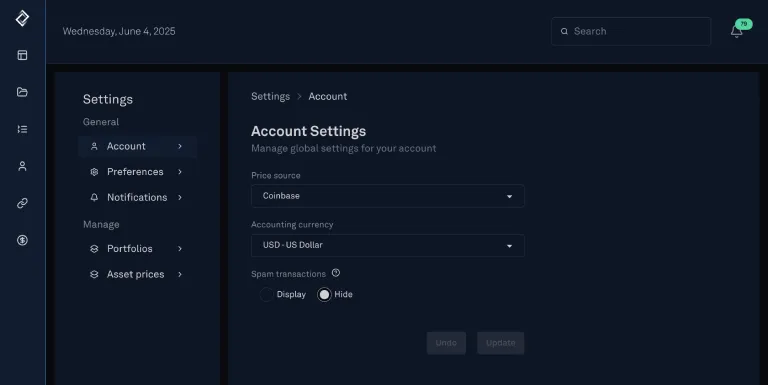Click the Settings breadcrumb link
Viewport: 768px width, 385px height.
point(270,96)
